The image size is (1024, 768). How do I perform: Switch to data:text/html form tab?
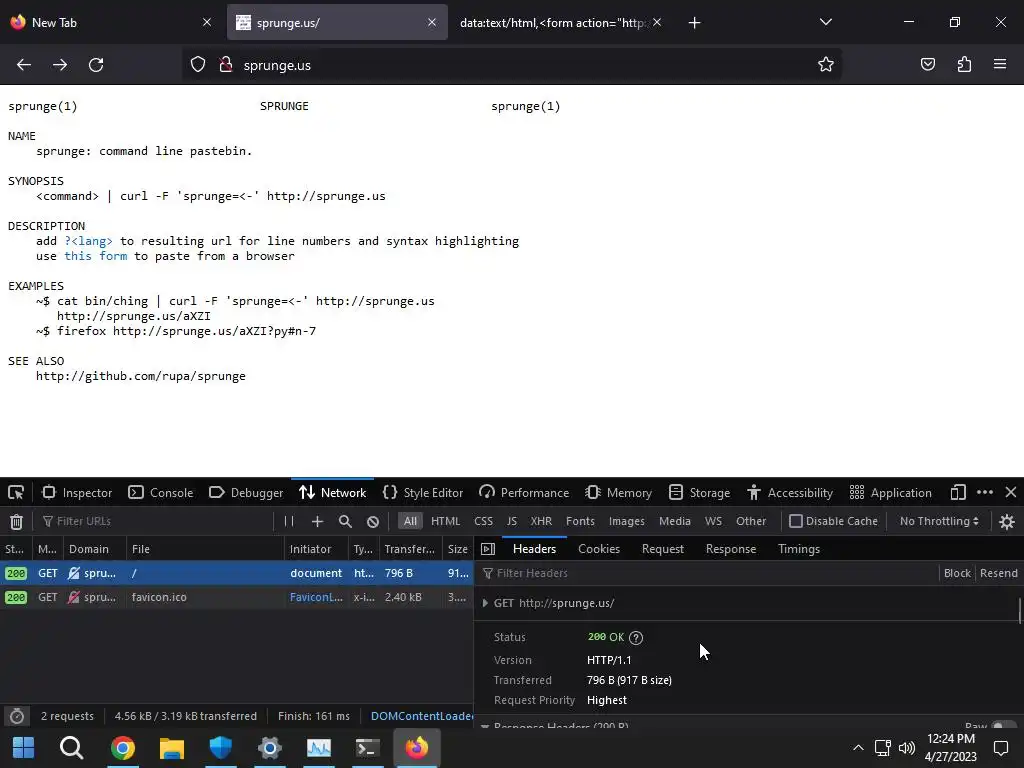point(559,22)
